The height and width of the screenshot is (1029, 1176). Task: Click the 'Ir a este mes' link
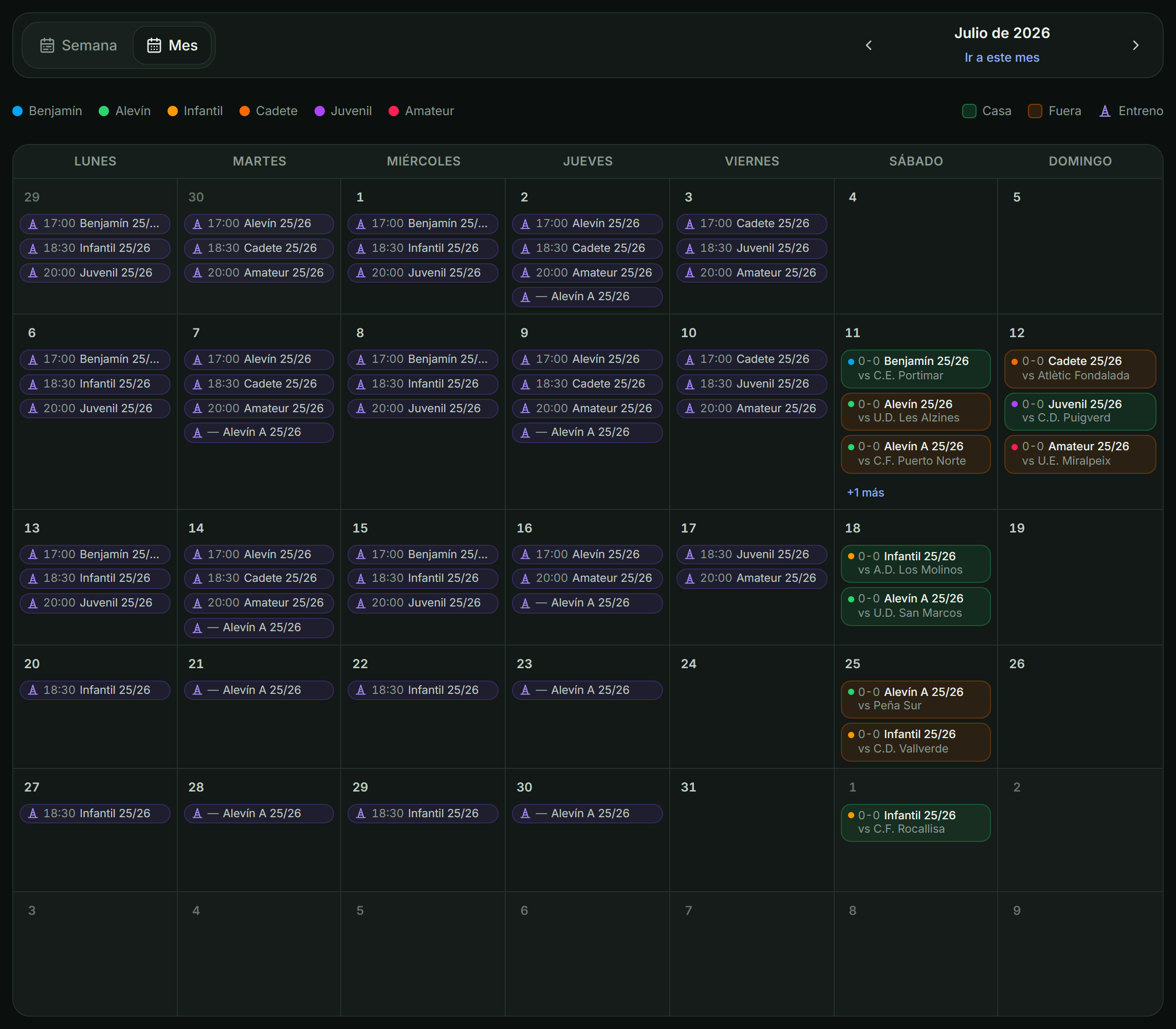click(1001, 58)
